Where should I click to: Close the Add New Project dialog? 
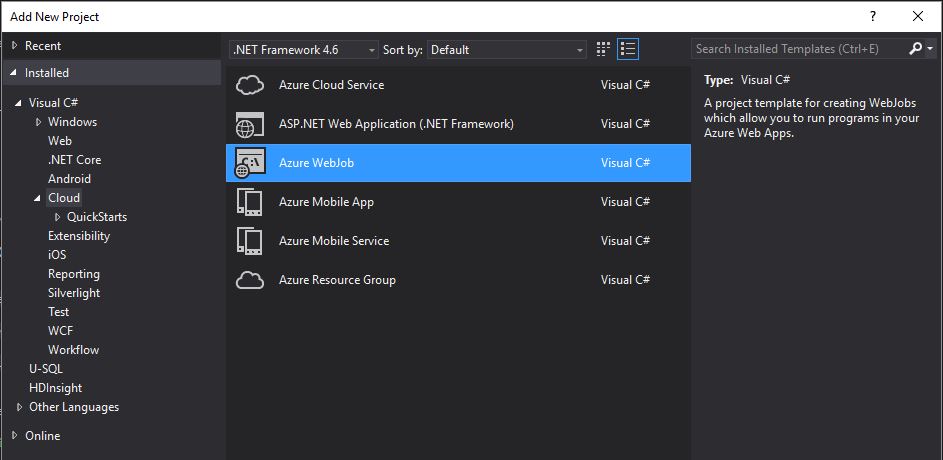tap(918, 17)
